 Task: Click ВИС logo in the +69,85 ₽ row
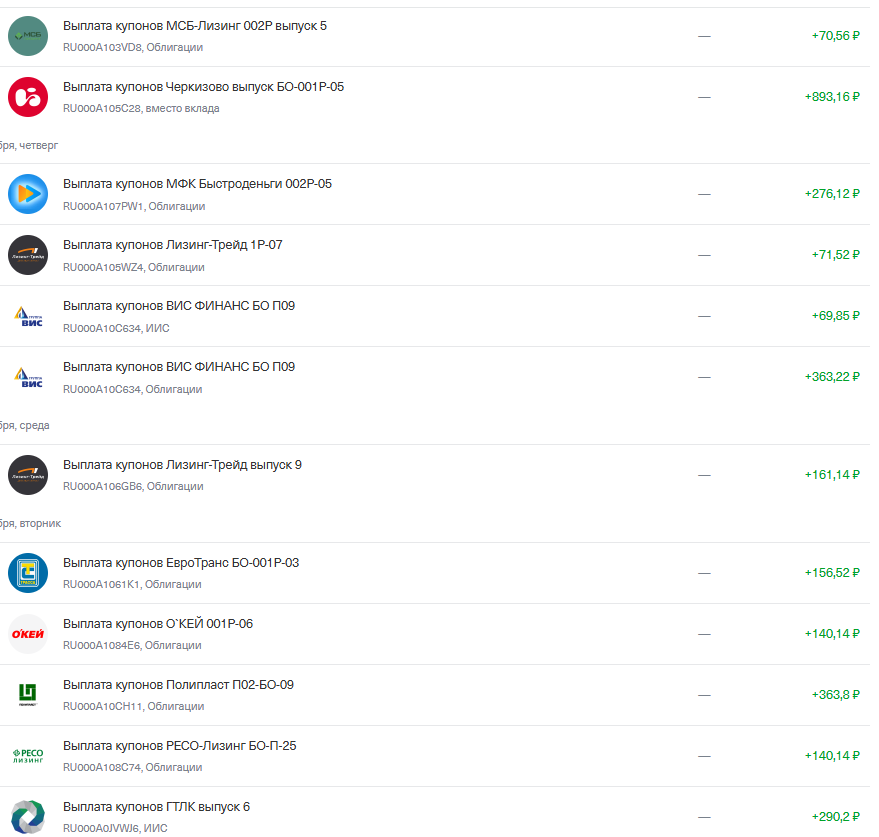point(28,316)
